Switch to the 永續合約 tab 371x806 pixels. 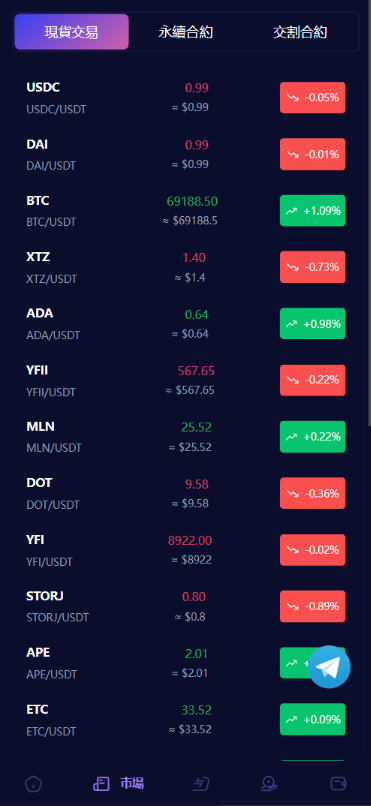tap(186, 32)
